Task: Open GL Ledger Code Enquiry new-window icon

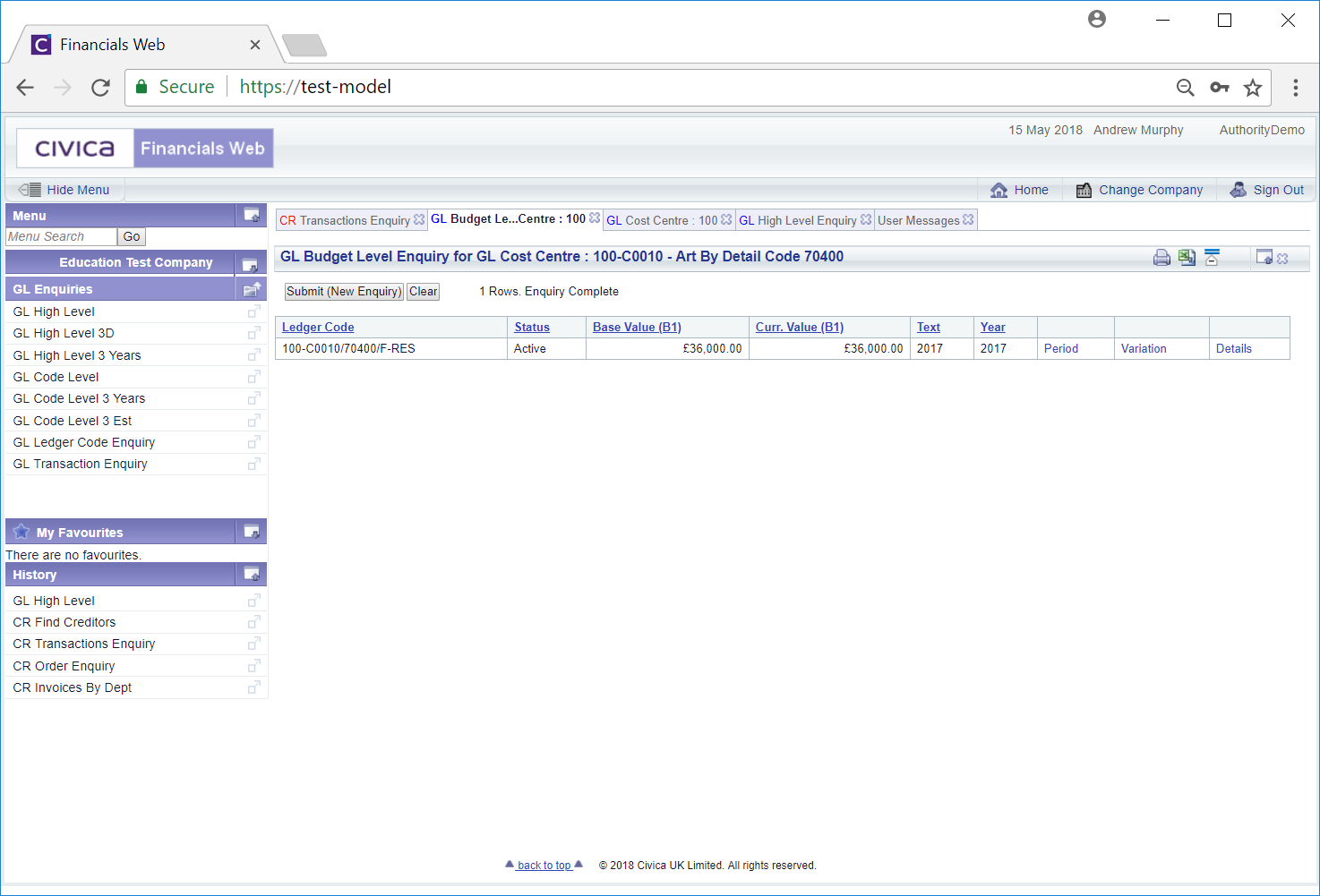Action: 254,442
